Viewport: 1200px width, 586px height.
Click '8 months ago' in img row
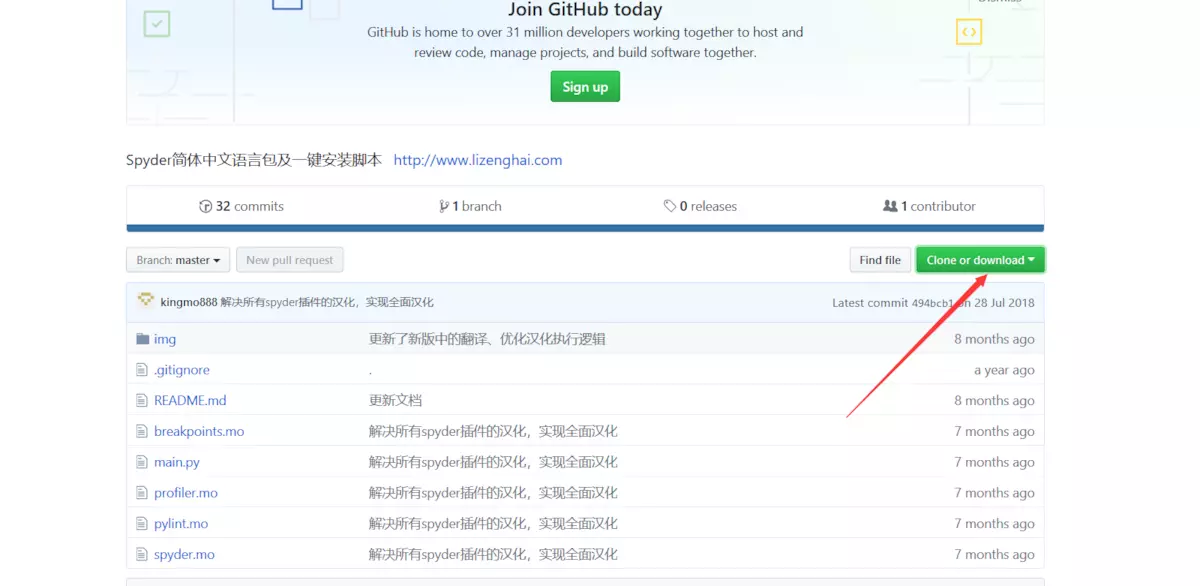(994, 339)
